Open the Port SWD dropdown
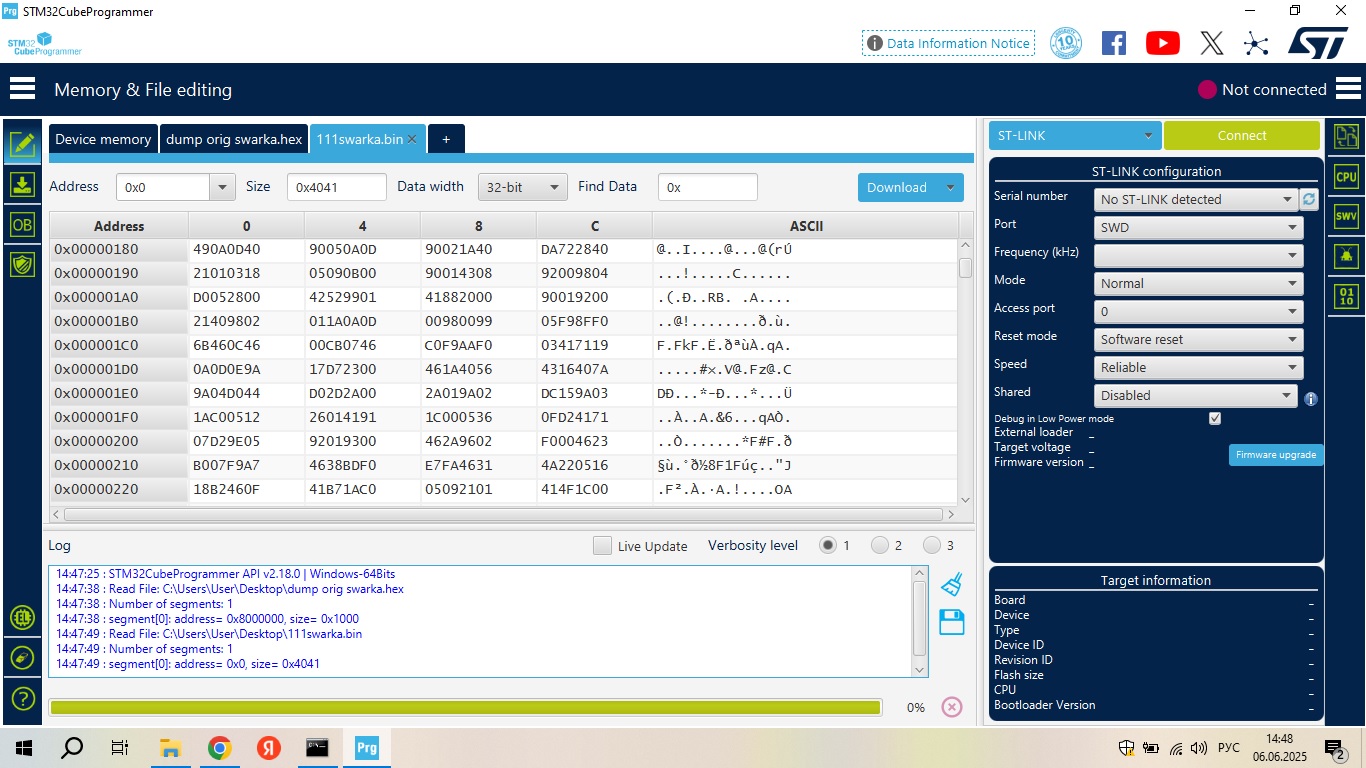Image resolution: width=1366 pixels, height=768 pixels. click(1199, 227)
